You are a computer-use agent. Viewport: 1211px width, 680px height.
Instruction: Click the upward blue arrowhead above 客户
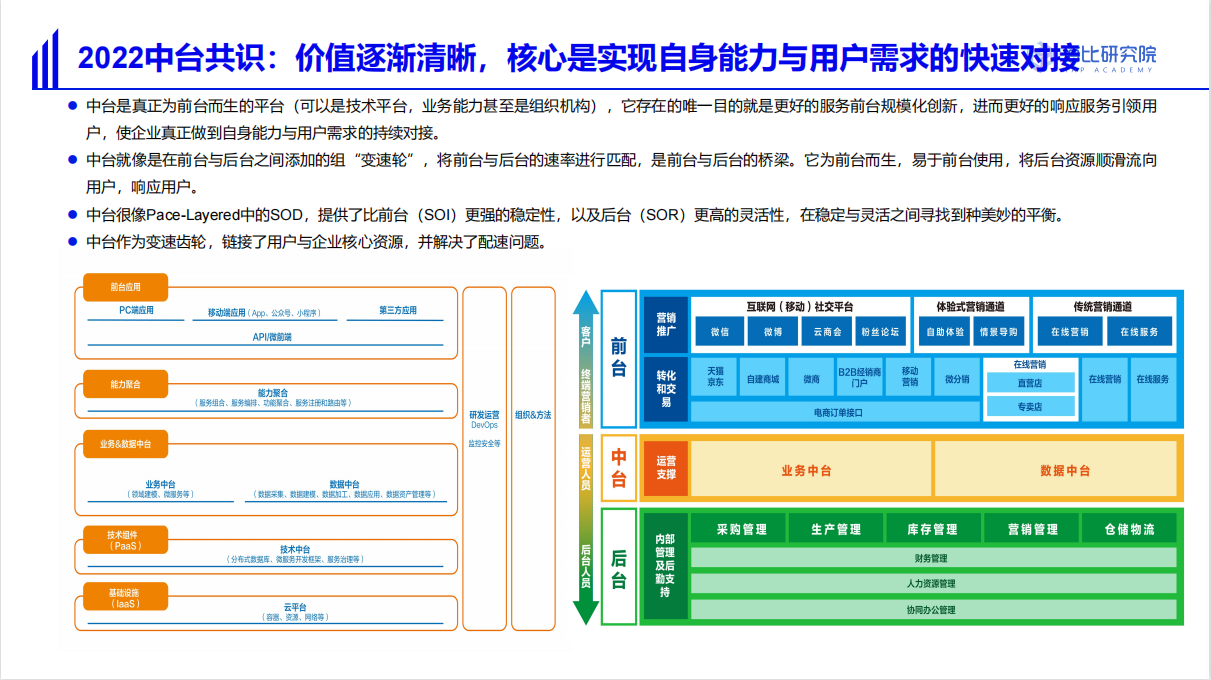[586, 302]
